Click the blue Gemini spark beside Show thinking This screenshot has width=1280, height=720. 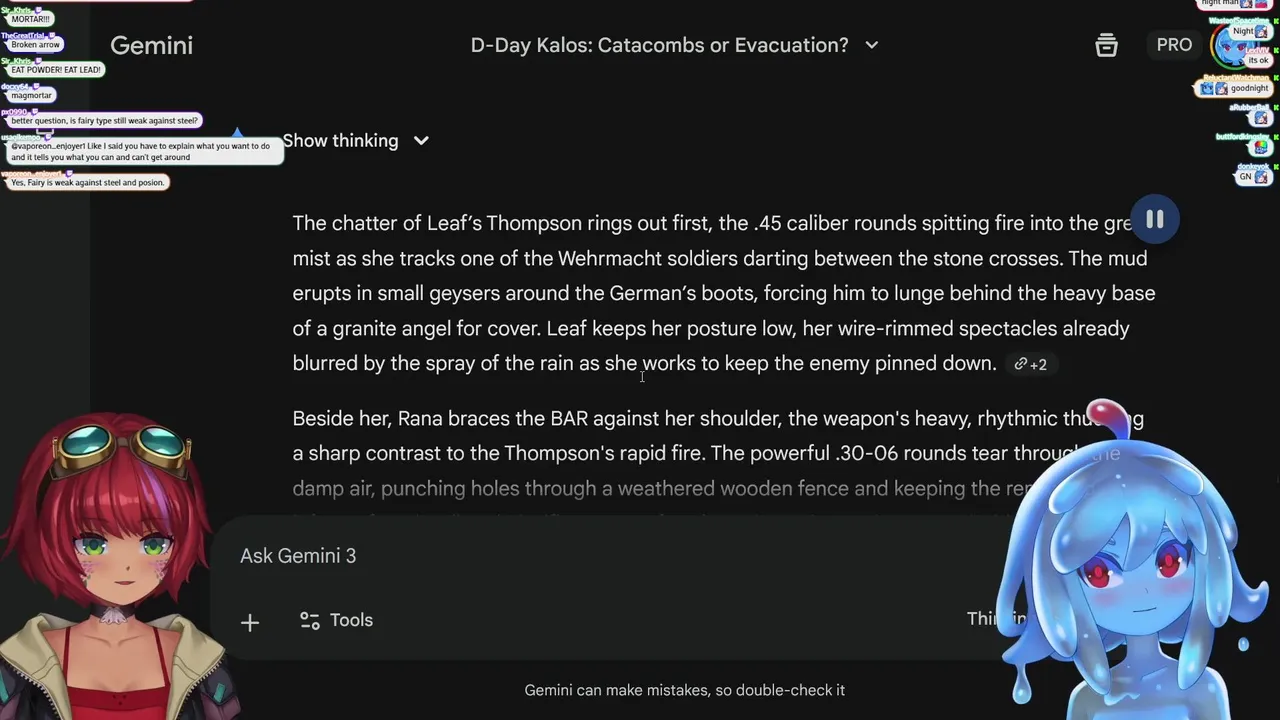(x=238, y=133)
